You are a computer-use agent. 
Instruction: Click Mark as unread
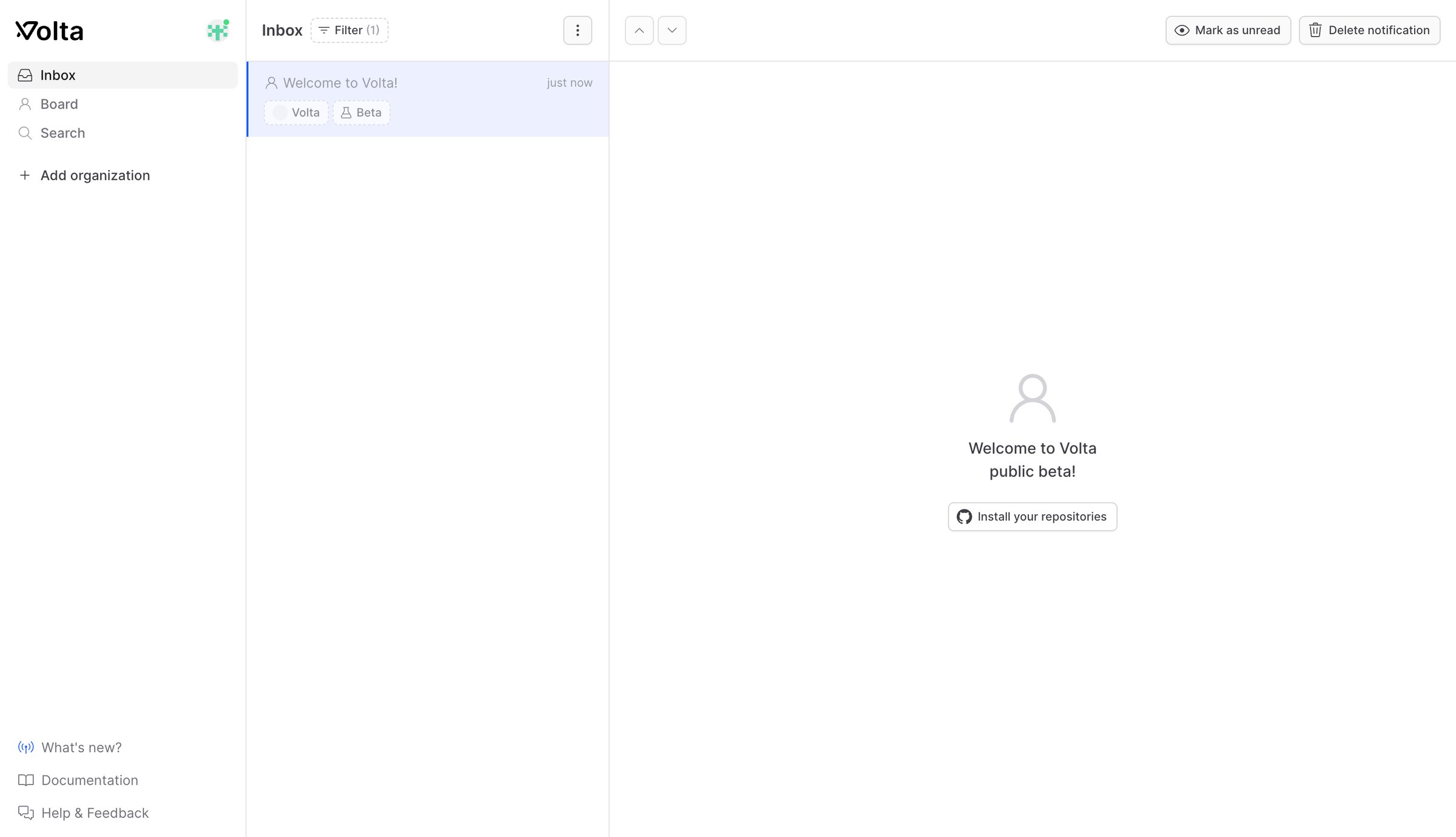(x=1228, y=30)
